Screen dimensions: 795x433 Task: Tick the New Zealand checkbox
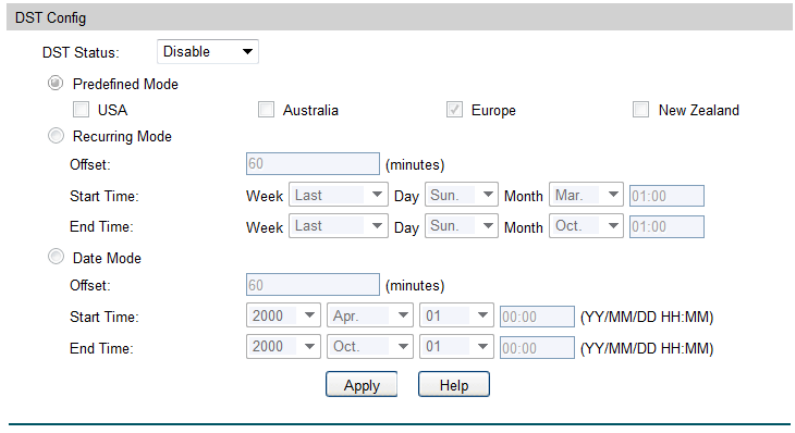pyautogui.click(x=641, y=110)
